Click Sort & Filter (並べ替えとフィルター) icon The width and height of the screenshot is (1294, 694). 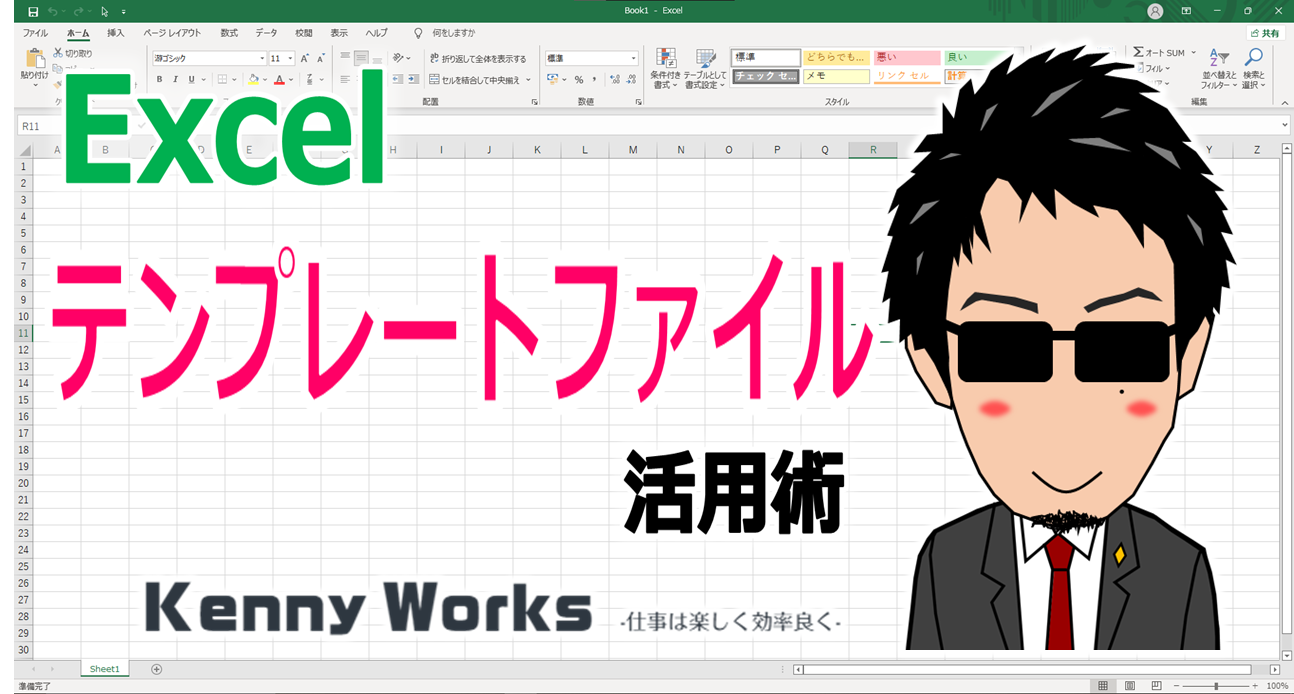(1219, 60)
